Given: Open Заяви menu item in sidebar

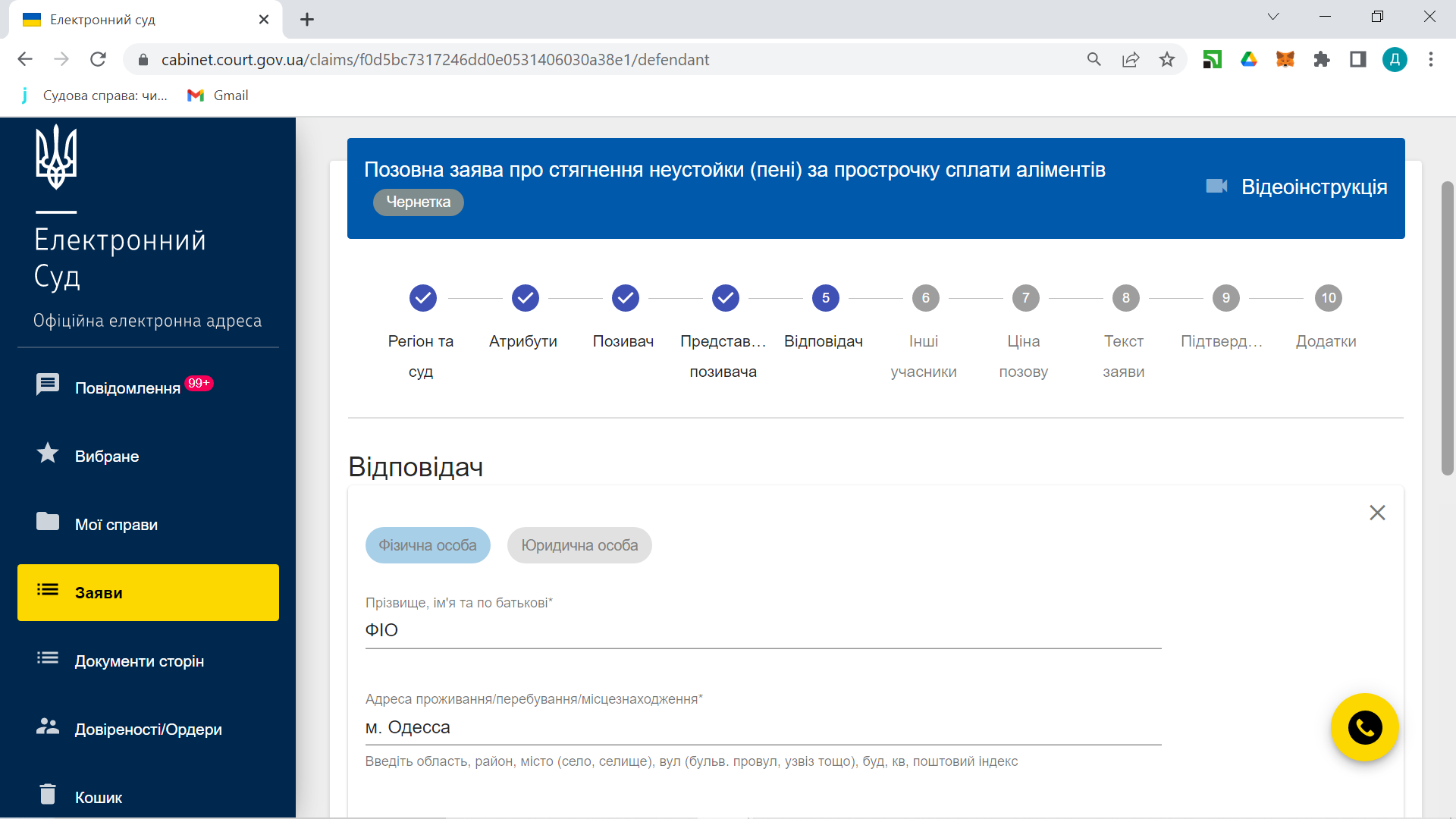Looking at the screenshot, I should 148,592.
